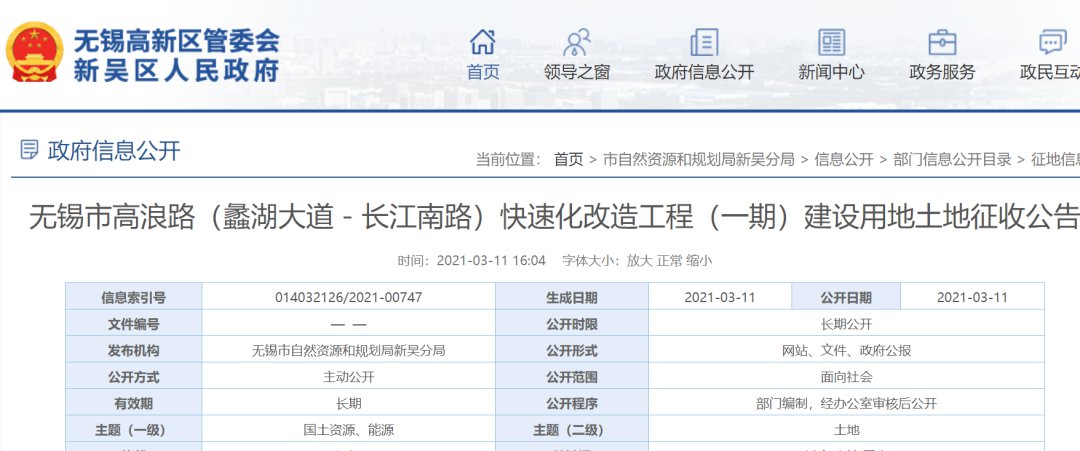Image resolution: width=1080 pixels, height=451 pixels.
Task: Click 首页 in the breadcrumb trail
Action: click(568, 159)
